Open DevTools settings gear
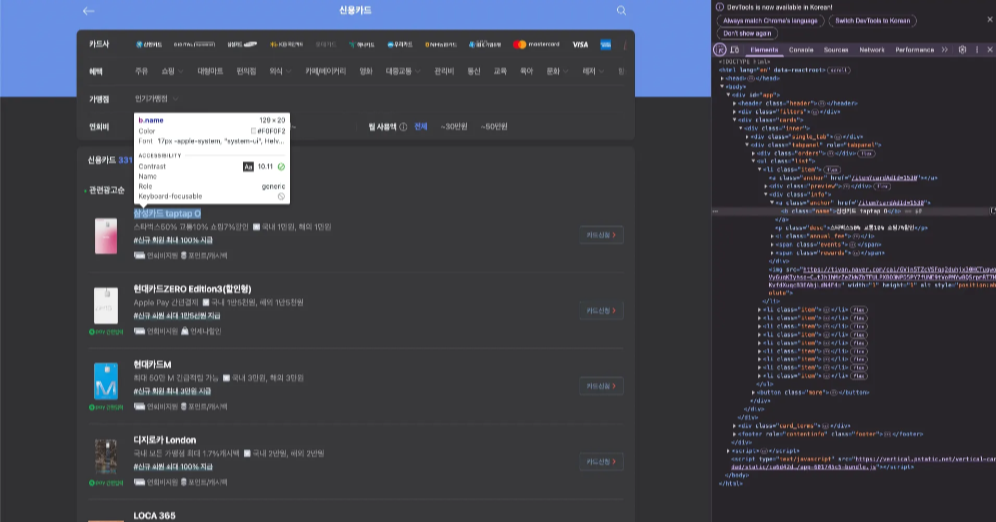 (x=962, y=50)
